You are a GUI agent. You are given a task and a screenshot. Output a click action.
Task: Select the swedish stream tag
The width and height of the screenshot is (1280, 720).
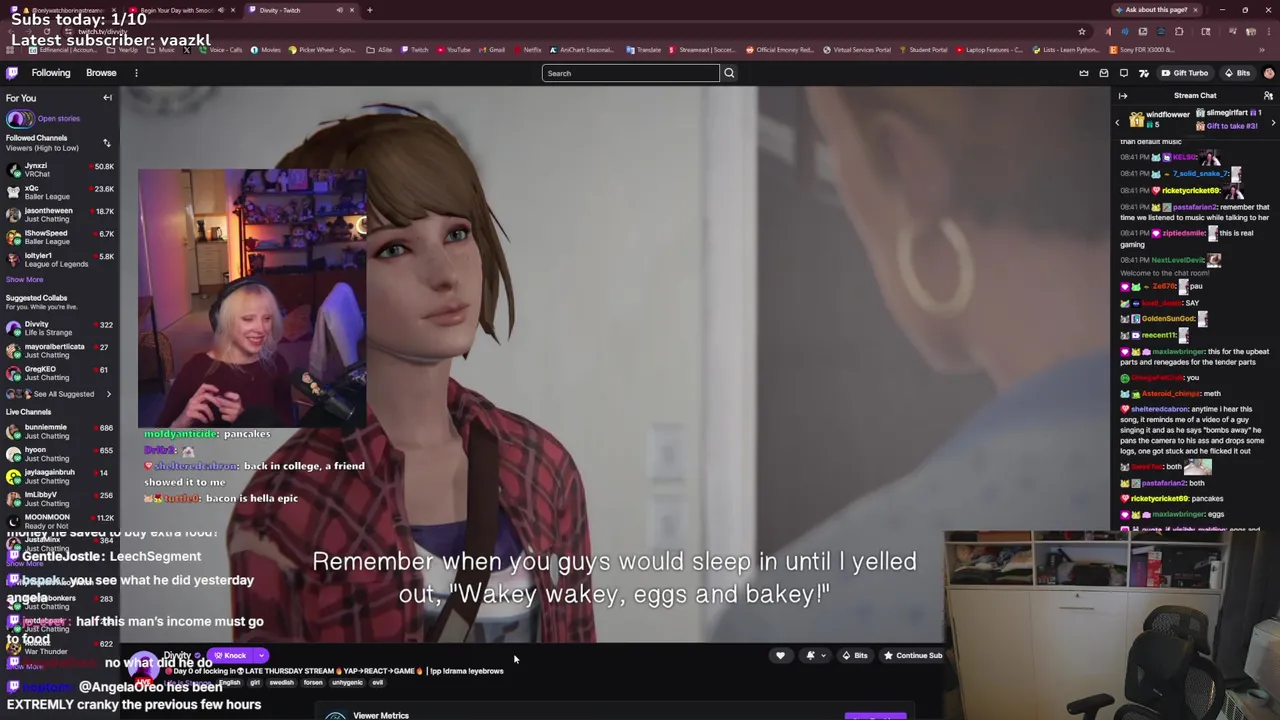(281, 683)
